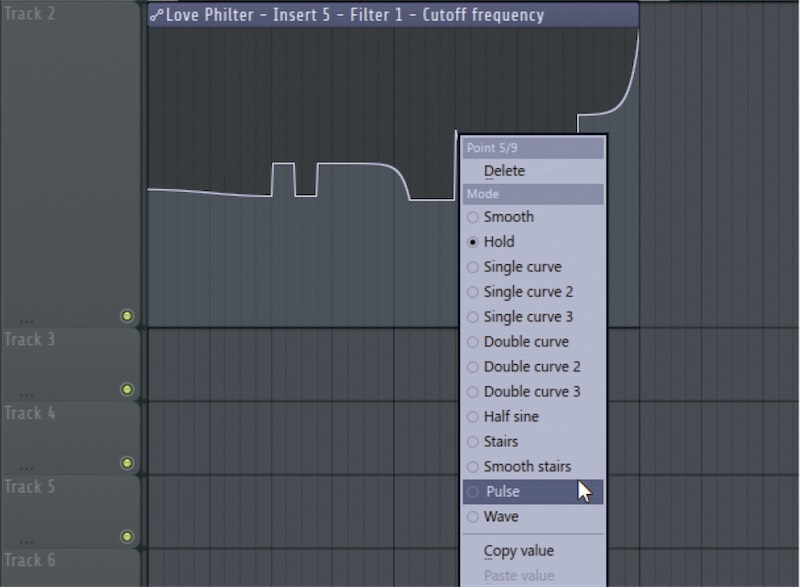
Task: Choose the Single curve 2 mode
Action: [x=533, y=292]
